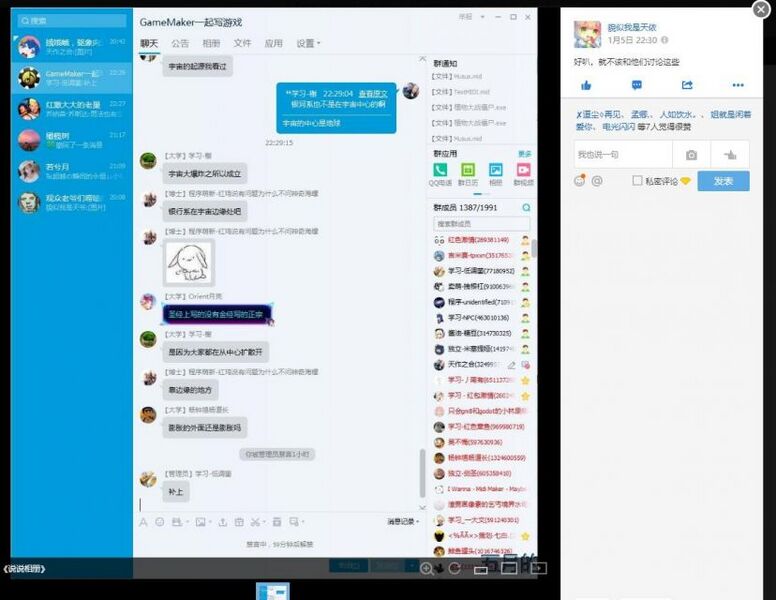
Task: Open the gift box icon in chat toolbar
Action: pyautogui.click(x=239, y=522)
